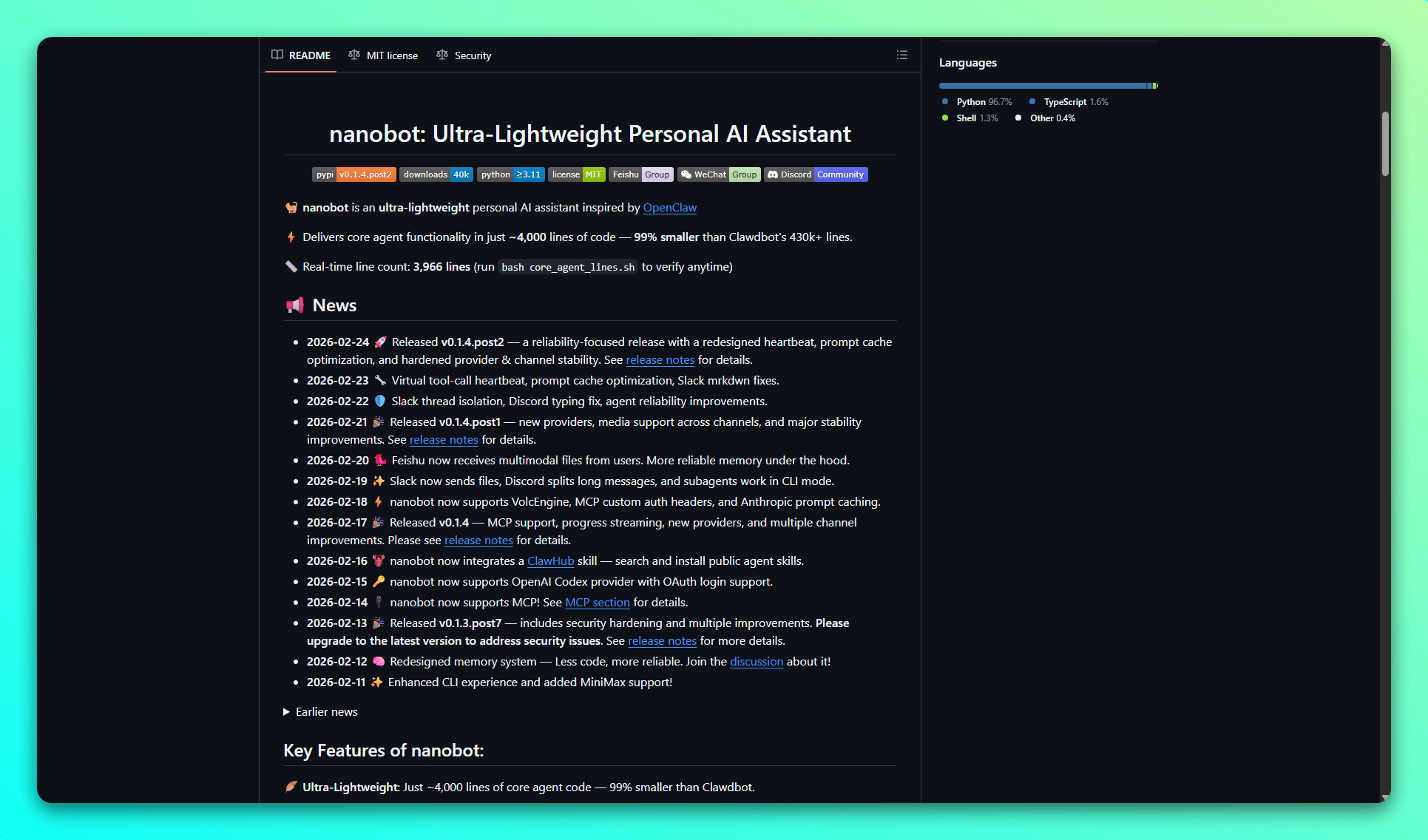The width and height of the screenshot is (1428, 840).
Task: Click the pypi v0.1.4.post2 badge
Action: pyautogui.click(x=353, y=175)
